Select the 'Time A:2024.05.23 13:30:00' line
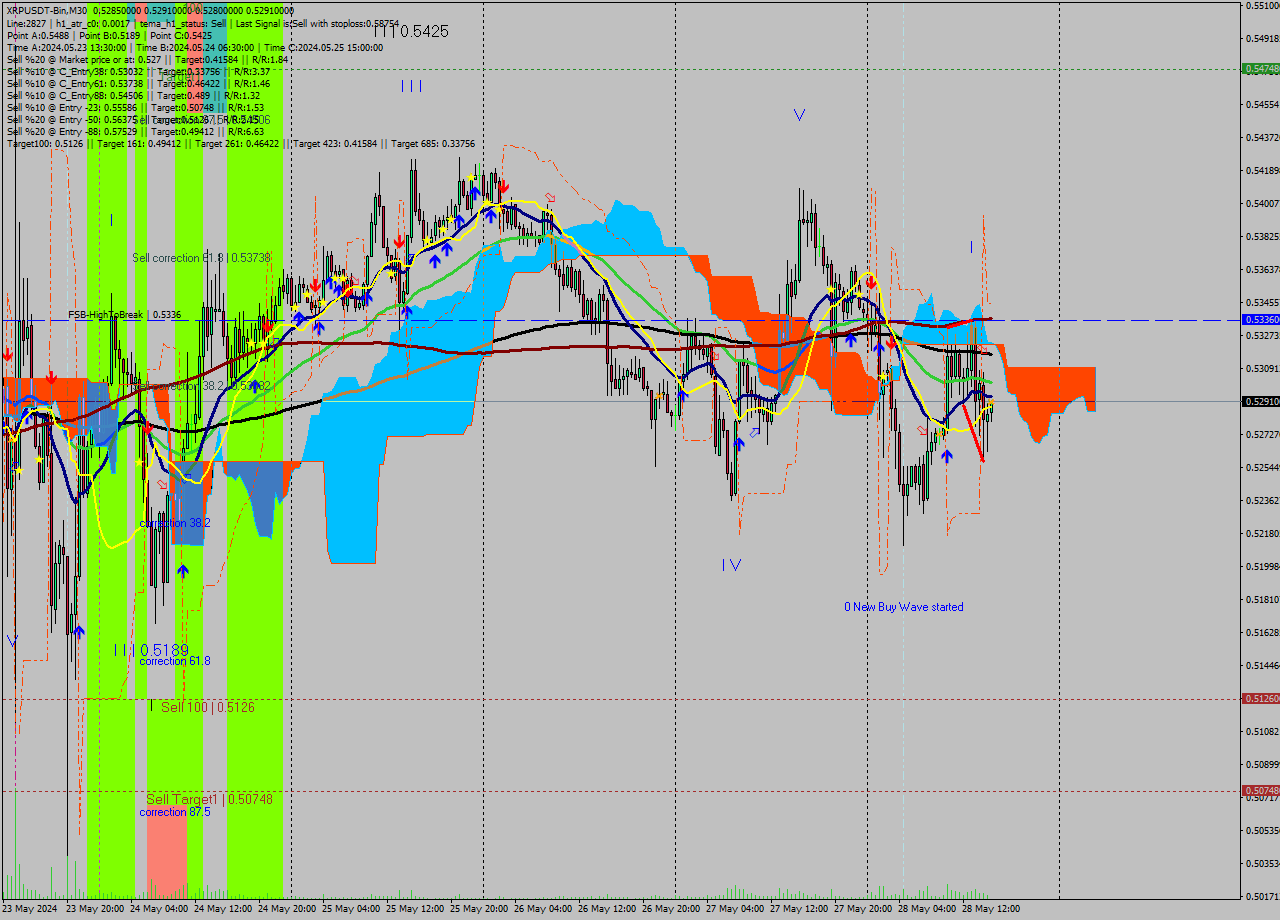 point(195,47)
